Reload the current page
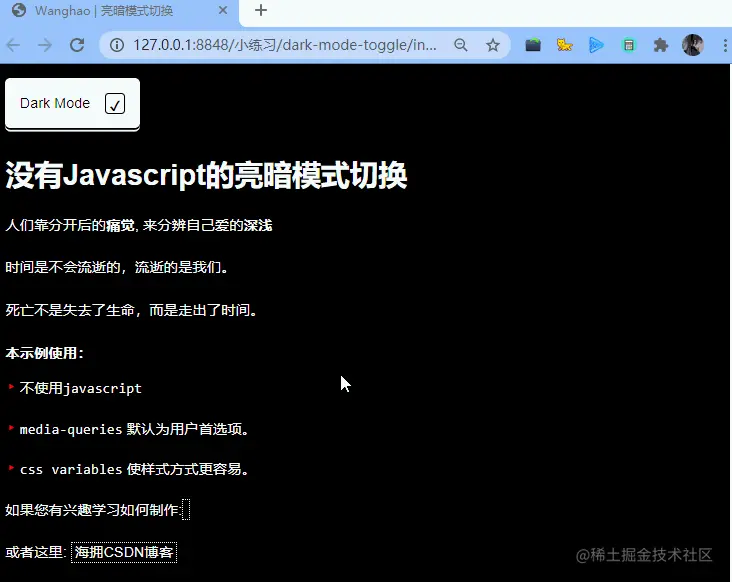 click(77, 45)
